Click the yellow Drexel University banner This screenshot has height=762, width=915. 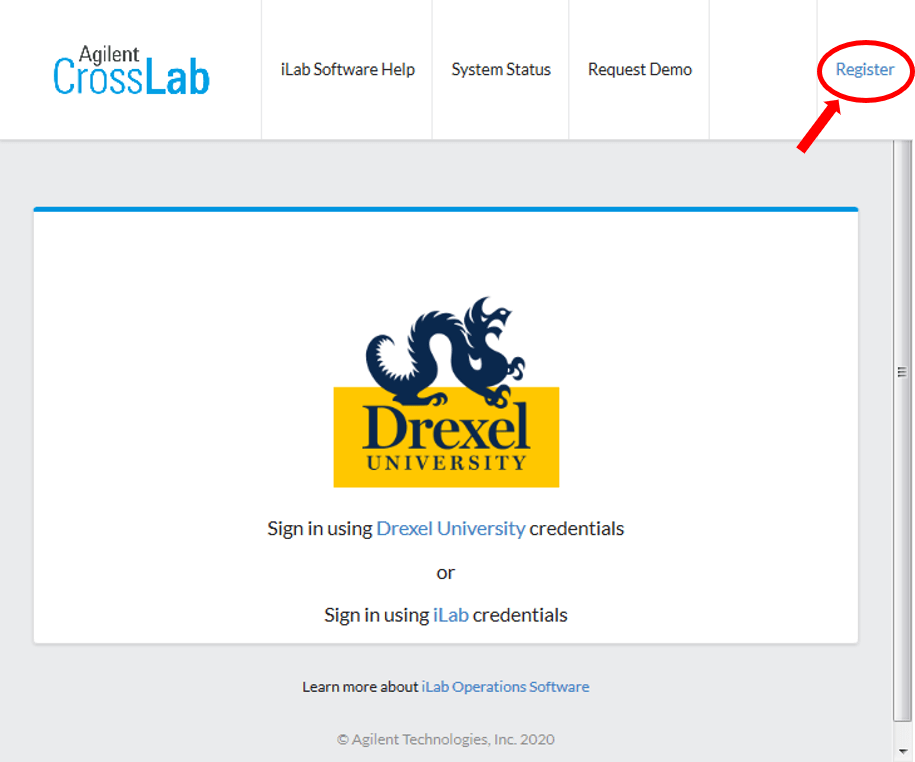[446, 437]
